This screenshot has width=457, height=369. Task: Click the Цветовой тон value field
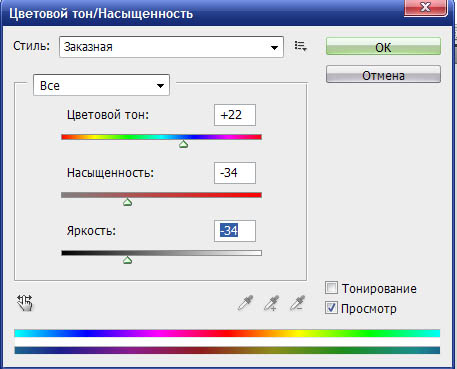click(x=235, y=115)
